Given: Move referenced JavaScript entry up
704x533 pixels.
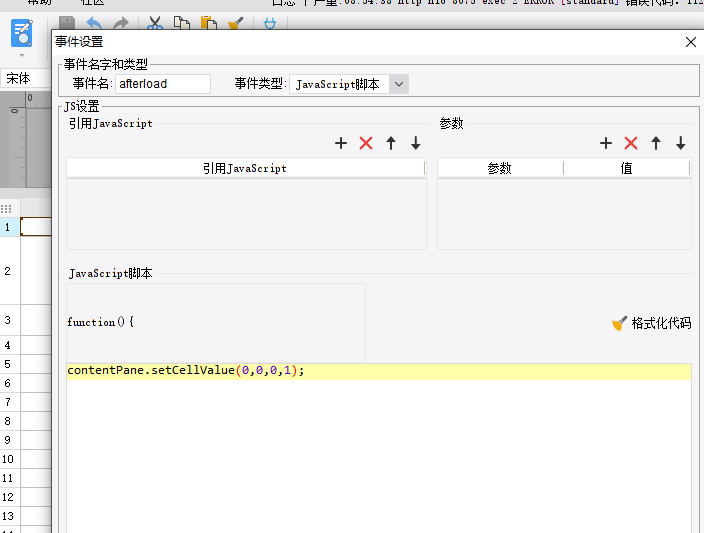Looking at the screenshot, I should pyautogui.click(x=391, y=143).
